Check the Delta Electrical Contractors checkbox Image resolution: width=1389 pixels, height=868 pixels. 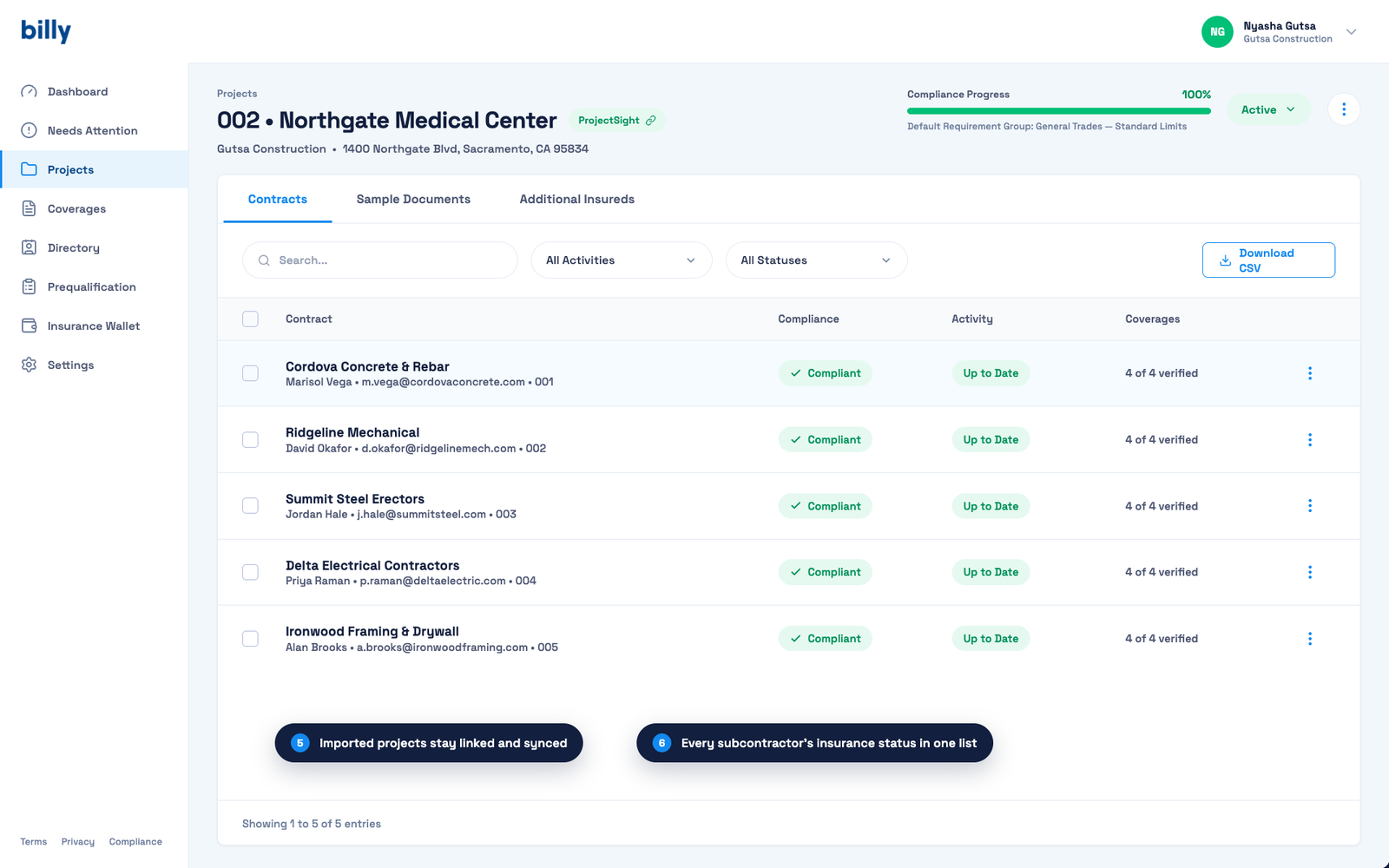click(250, 572)
